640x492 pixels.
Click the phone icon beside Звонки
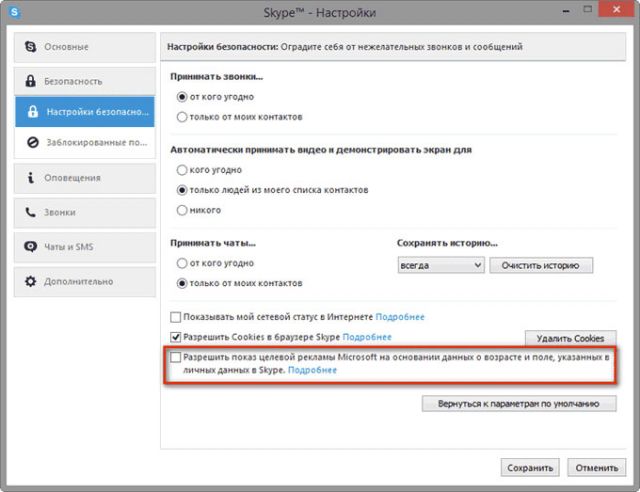(32, 212)
